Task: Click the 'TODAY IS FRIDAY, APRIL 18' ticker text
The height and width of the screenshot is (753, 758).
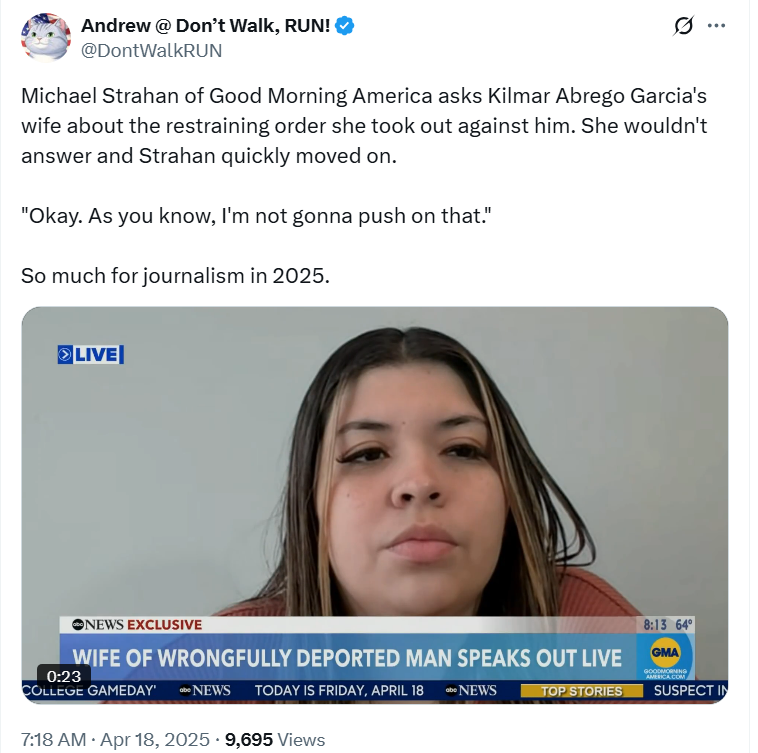Action: 339,690
